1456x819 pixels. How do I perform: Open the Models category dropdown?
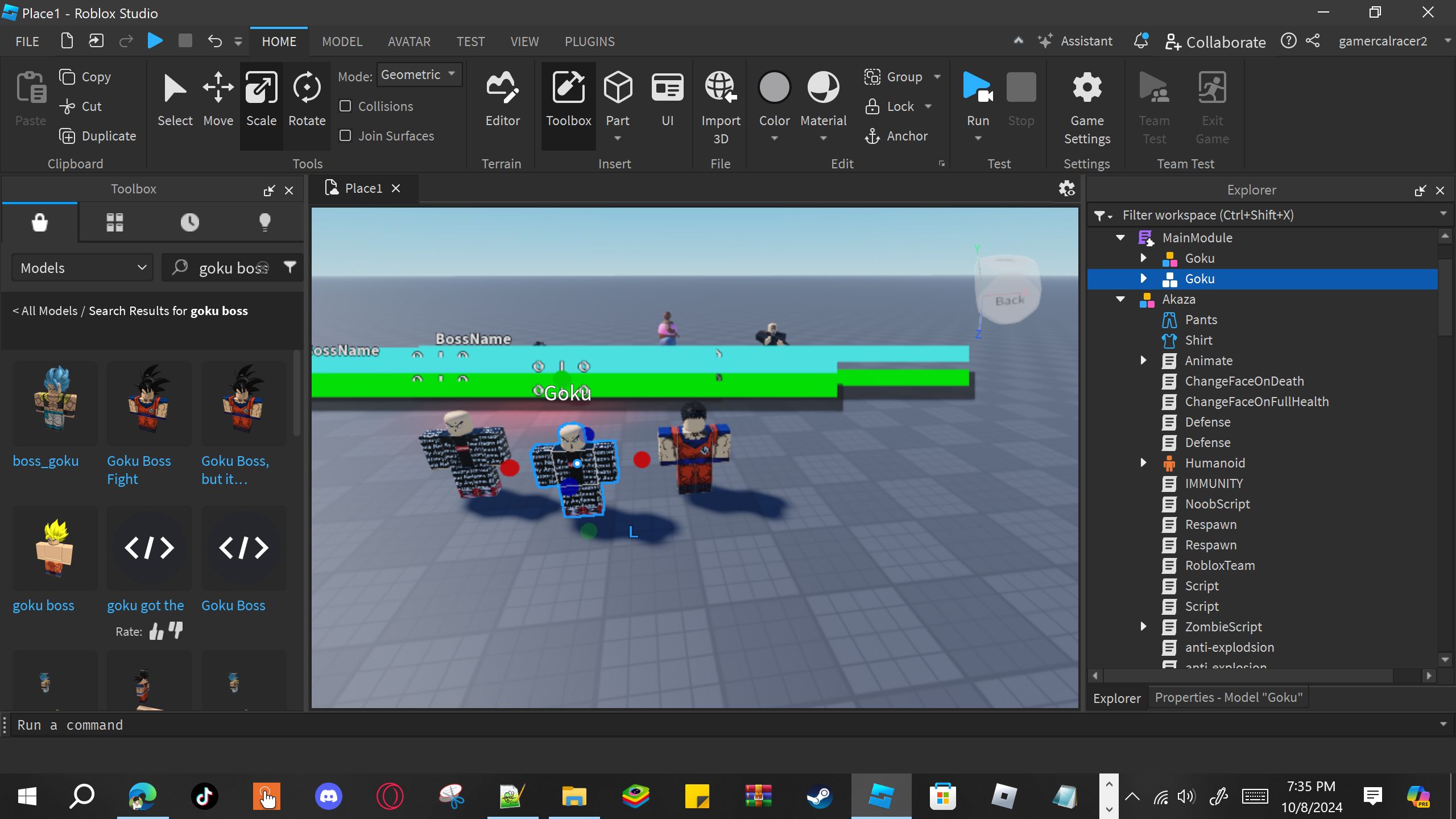[x=83, y=268]
